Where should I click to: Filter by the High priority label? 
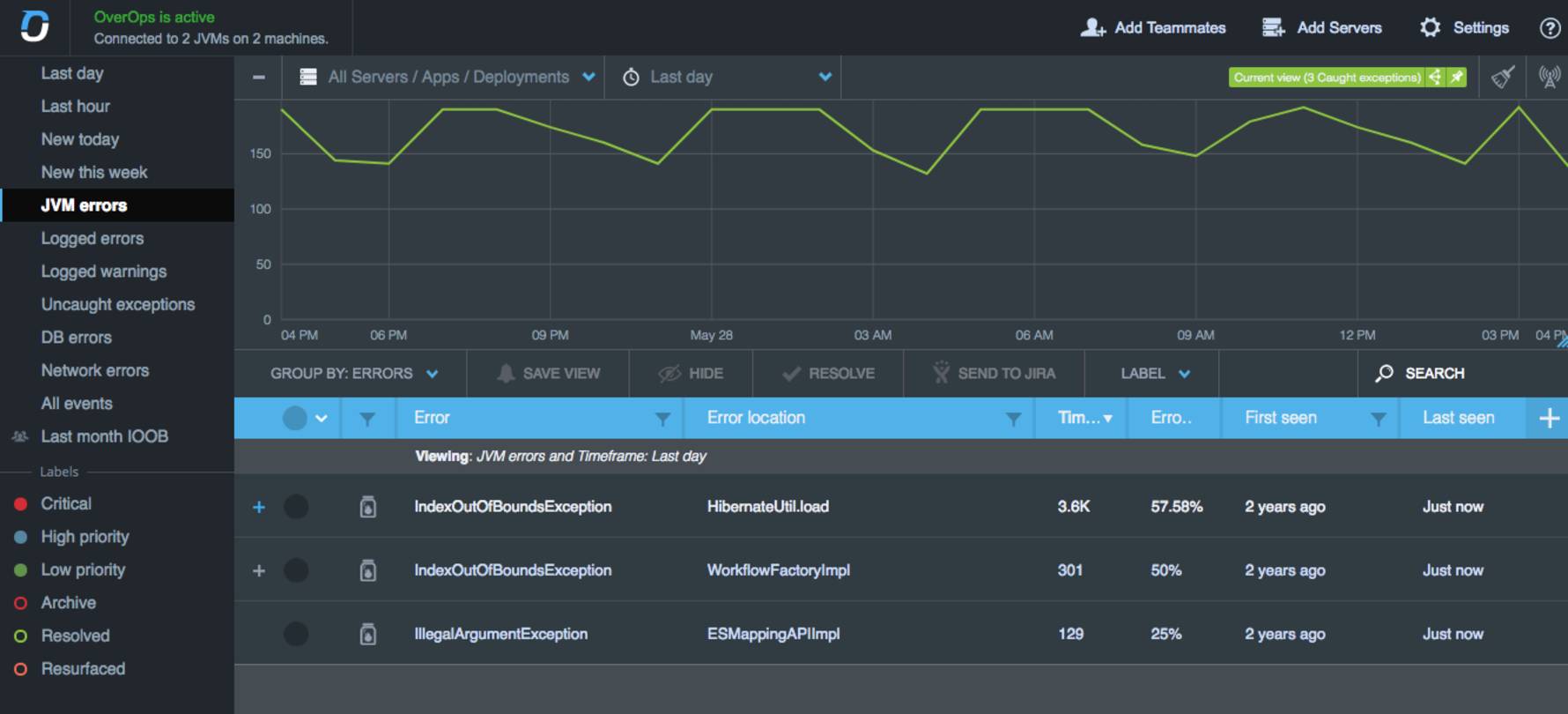(85, 537)
